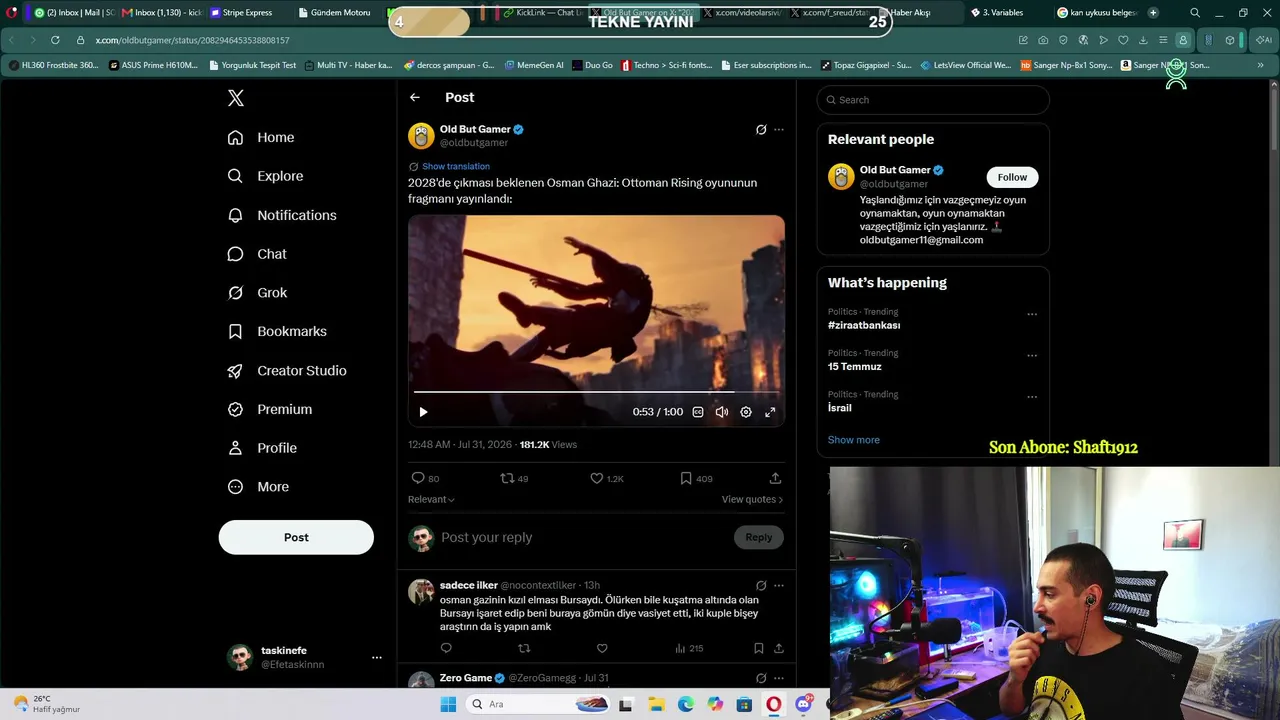Click the Reply button
The height and width of the screenshot is (720, 1280).
tap(759, 537)
